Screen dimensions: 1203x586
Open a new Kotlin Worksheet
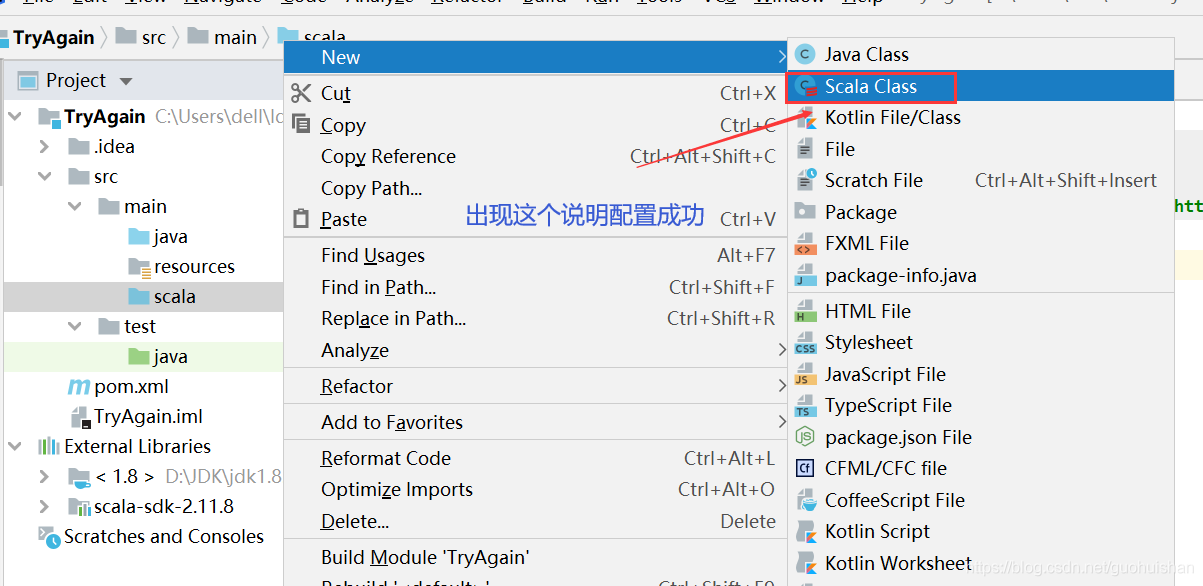897,563
